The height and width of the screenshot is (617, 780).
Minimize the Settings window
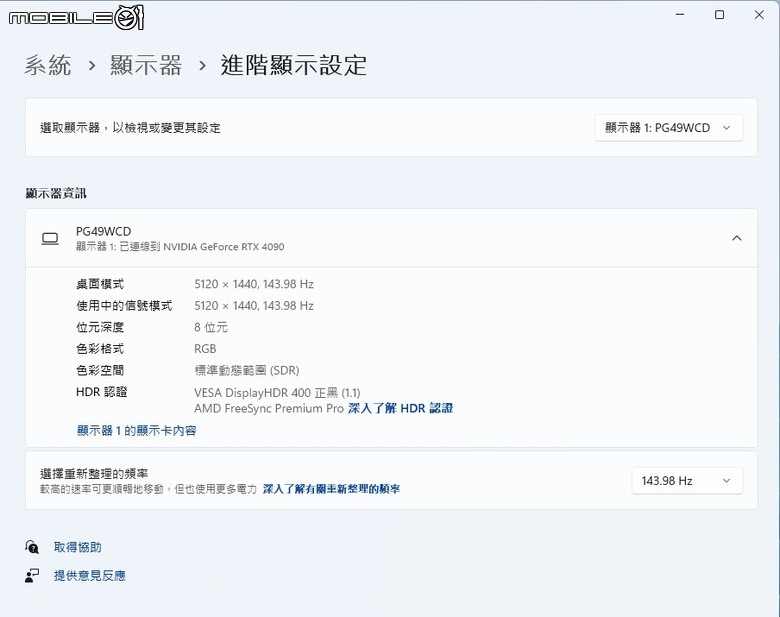[680, 15]
